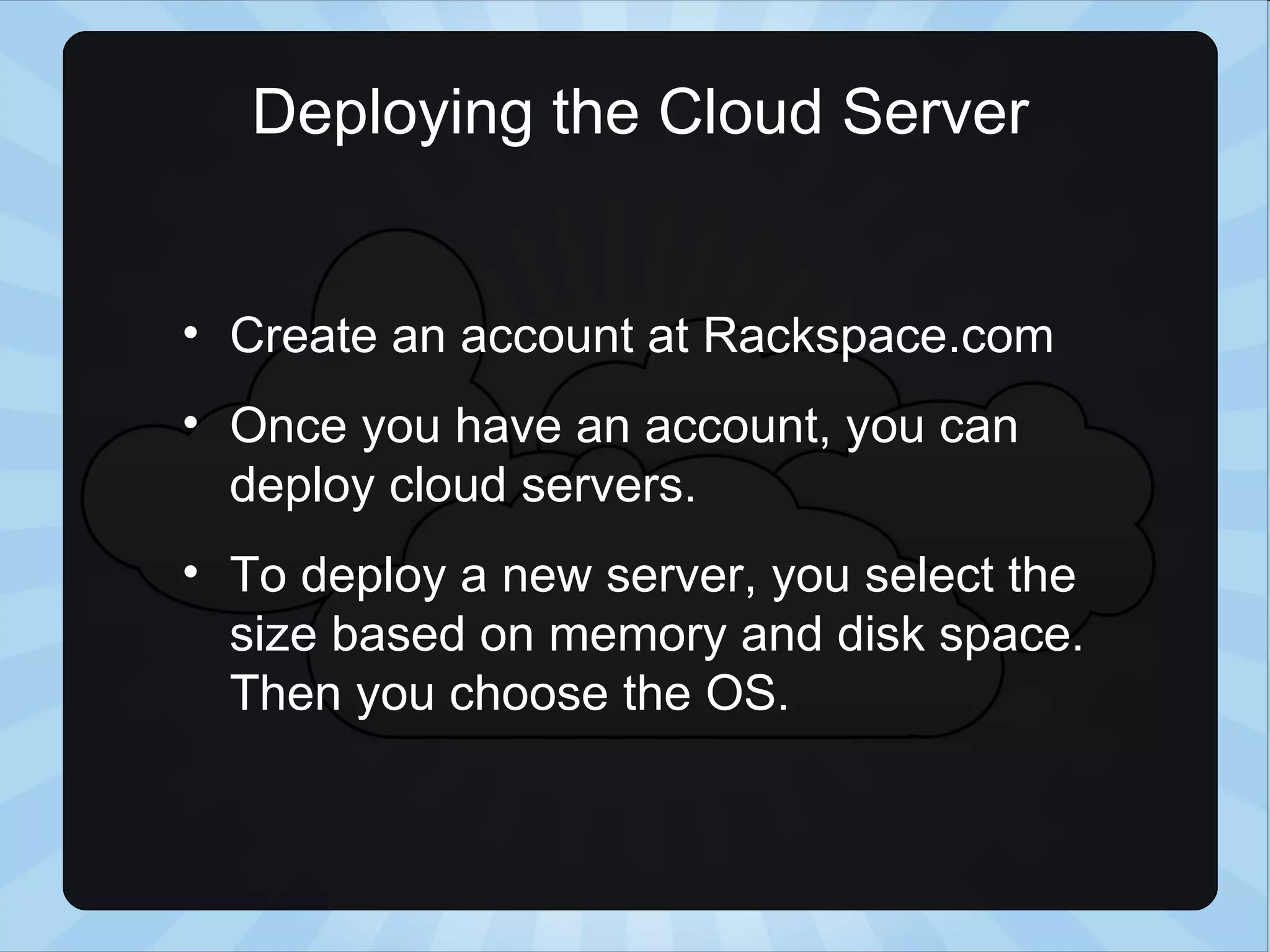
Task: Click the word 'Cloud' in the title
Action: 739,113
